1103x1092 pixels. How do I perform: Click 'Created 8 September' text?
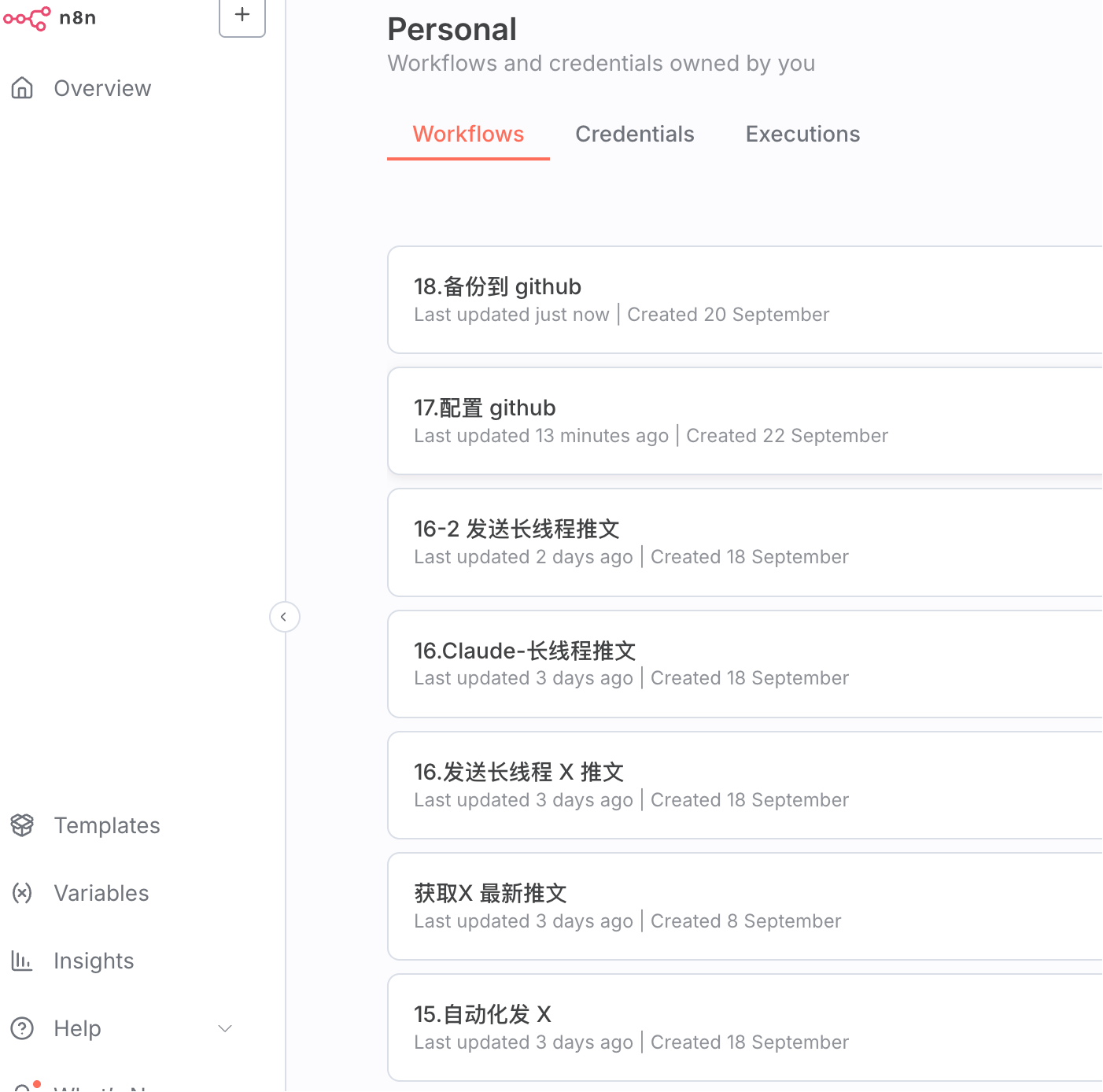tap(746, 921)
